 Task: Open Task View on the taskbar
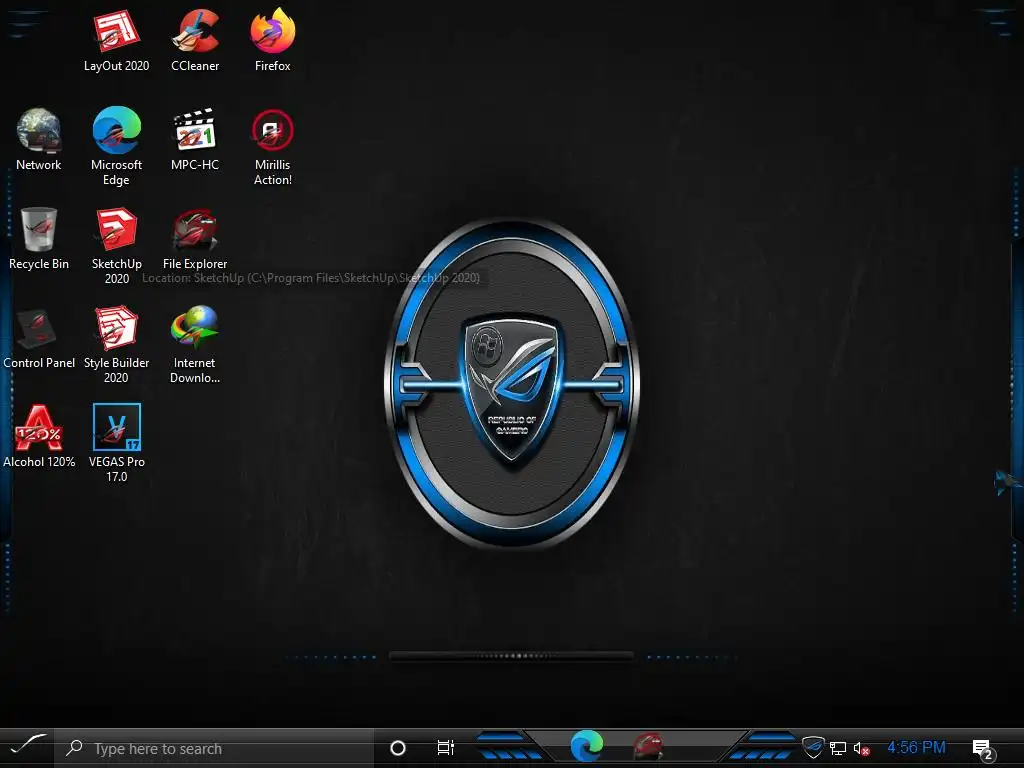click(x=445, y=748)
